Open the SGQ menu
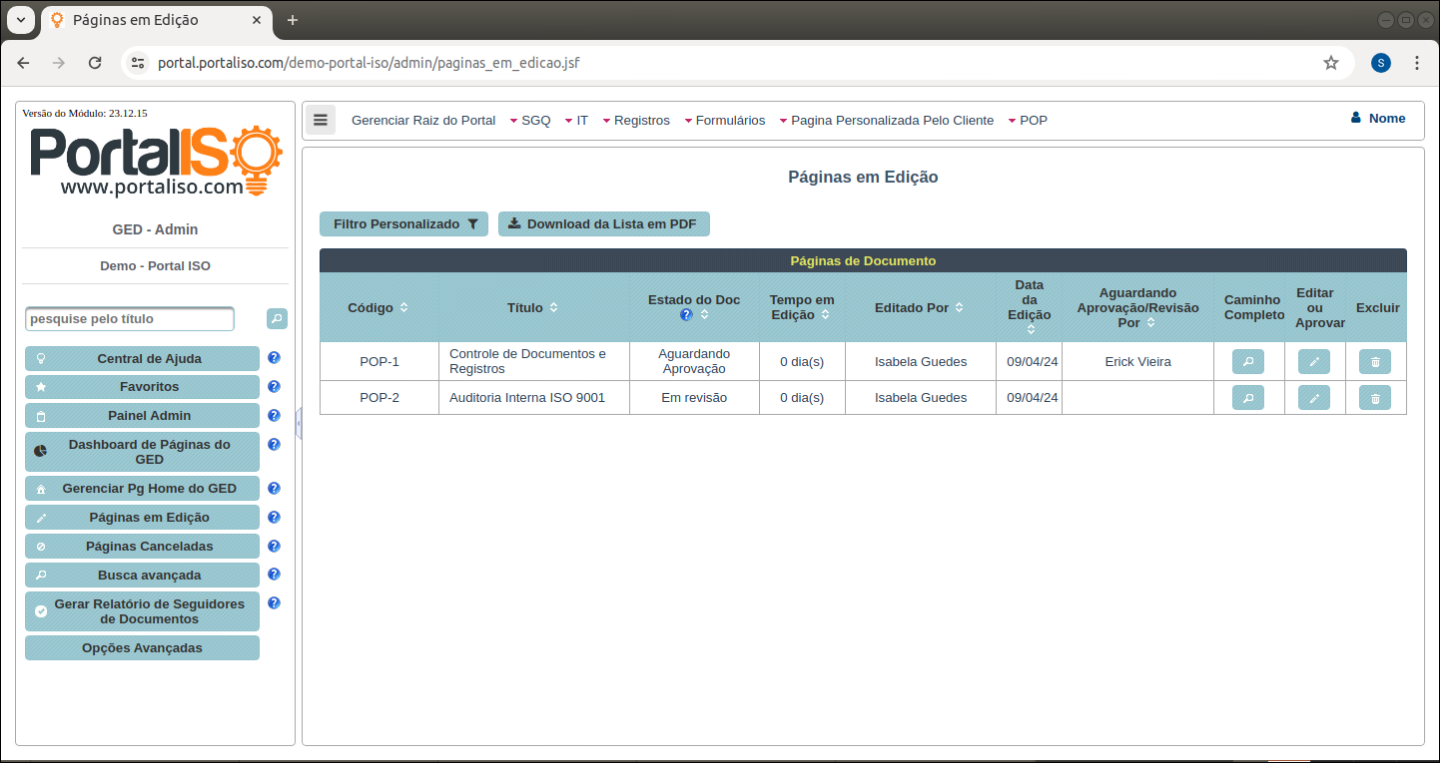This screenshot has width=1440, height=763. click(530, 120)
